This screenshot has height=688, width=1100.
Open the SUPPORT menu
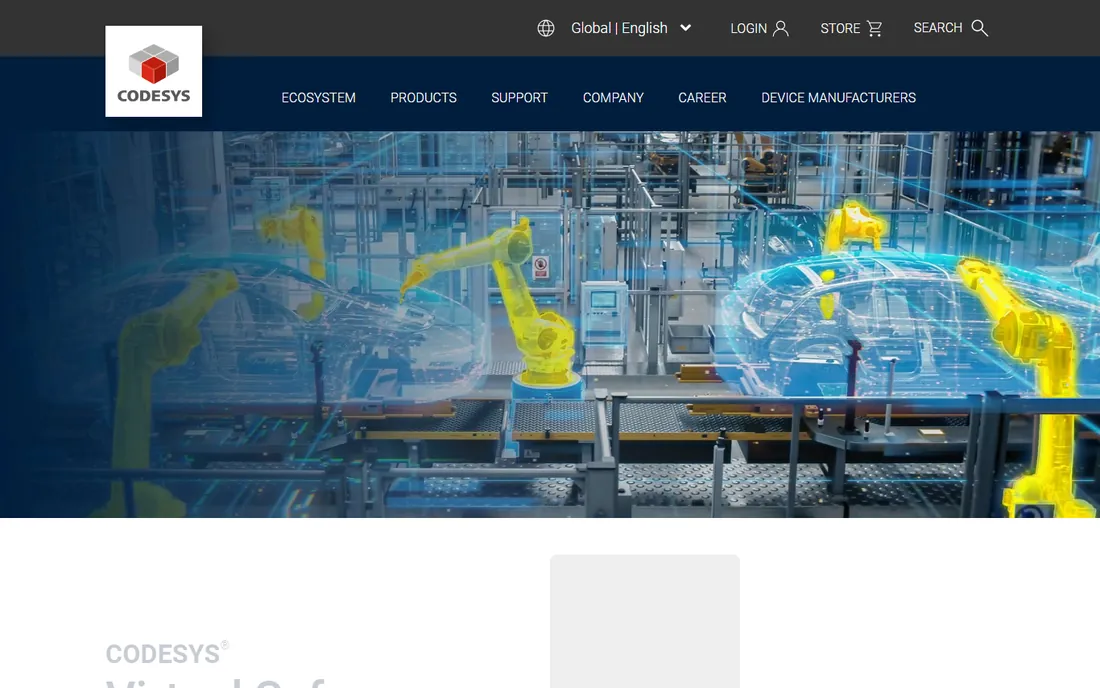(x=519, y=97)
